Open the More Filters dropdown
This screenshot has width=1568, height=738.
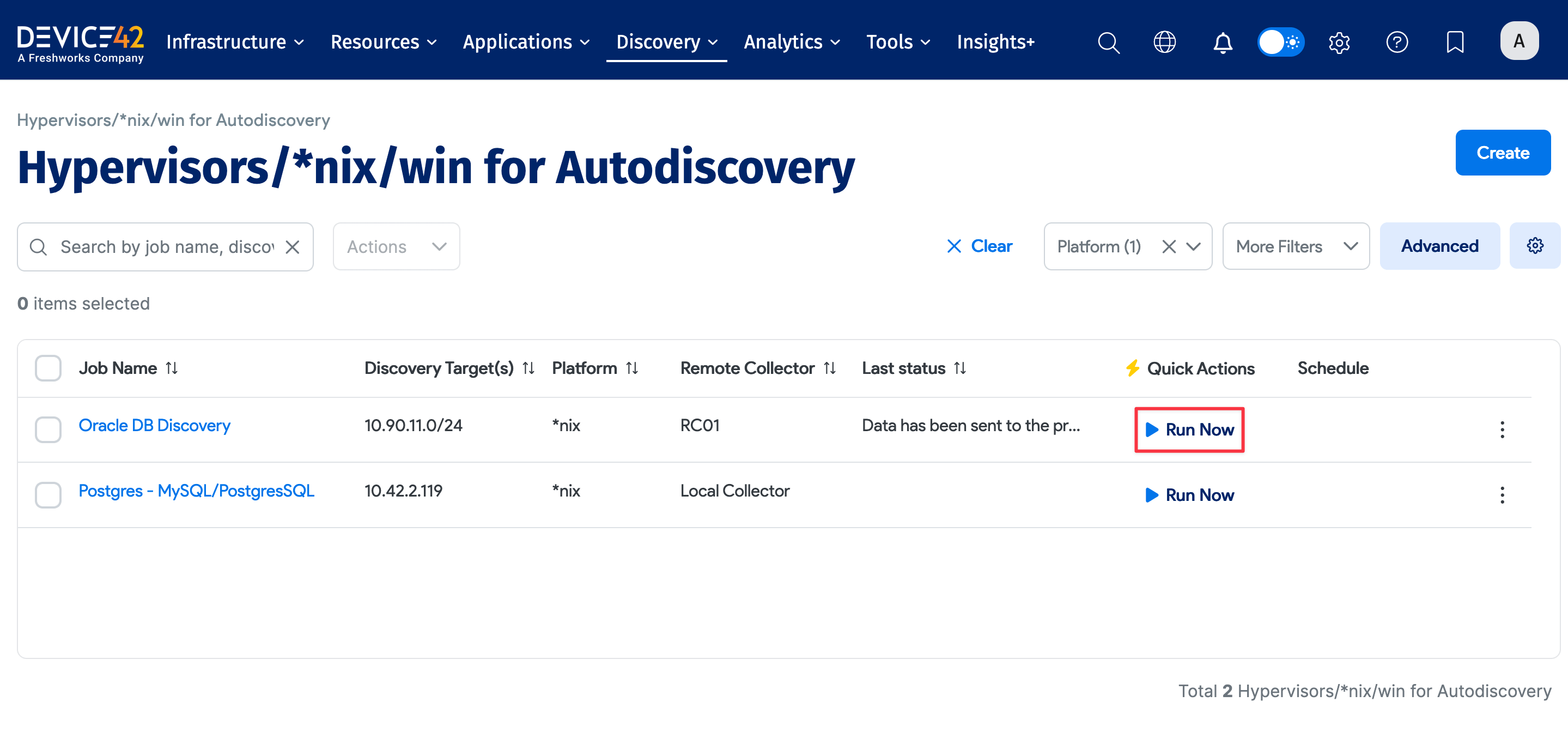coord(1295,246)
